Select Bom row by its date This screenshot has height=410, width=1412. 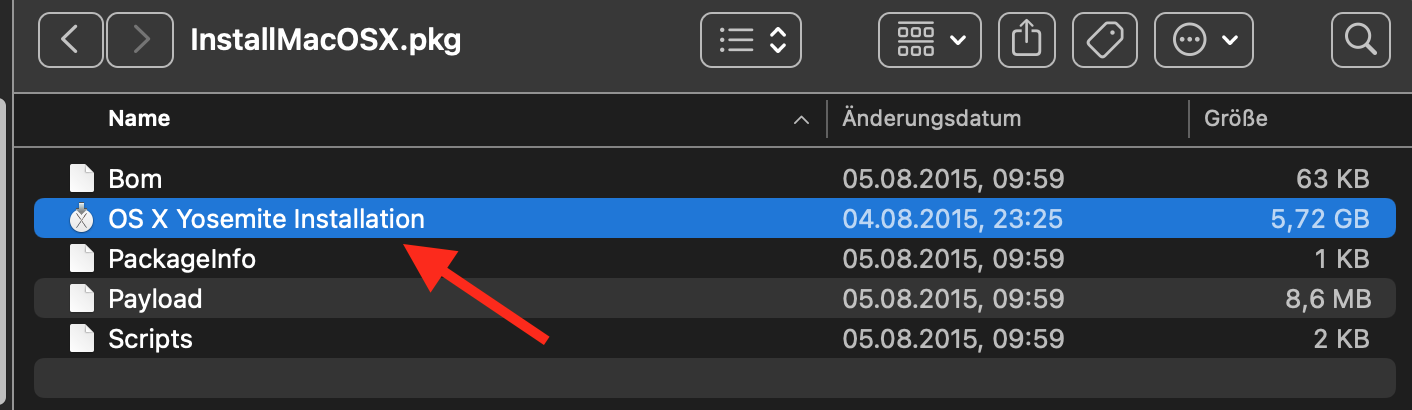952,179
